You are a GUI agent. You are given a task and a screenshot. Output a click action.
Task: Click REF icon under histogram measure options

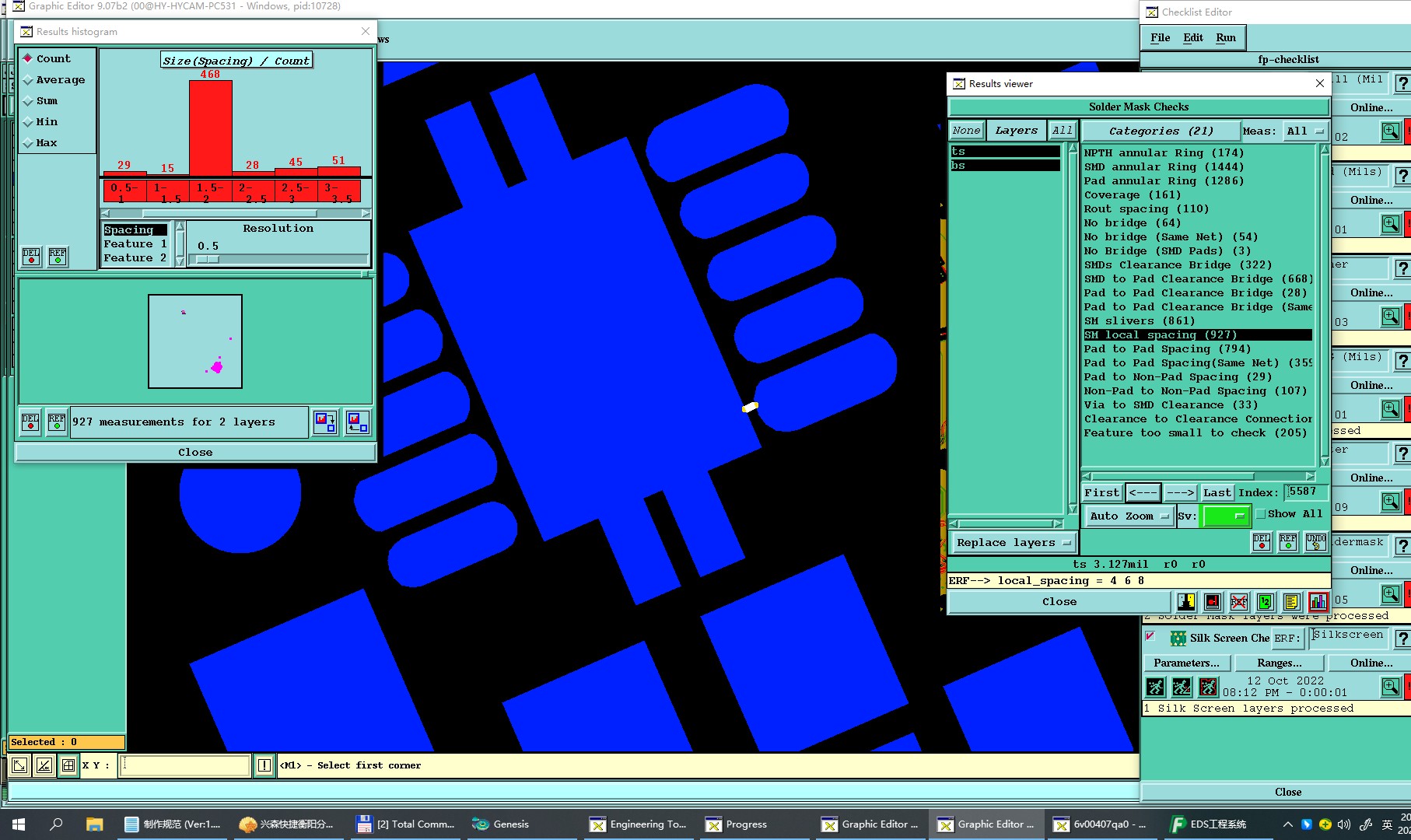coord(58,256)
